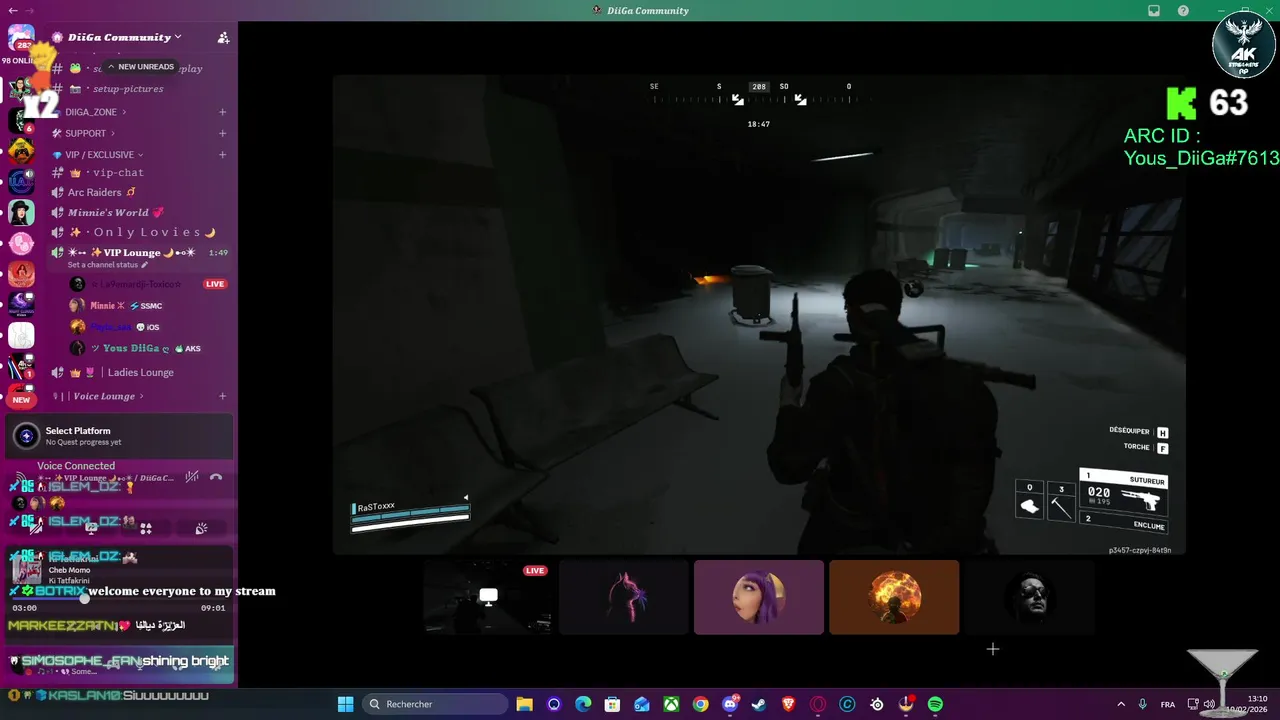Screen dimensions: 1280x720
Task: Expand the SUPPORT category
Action: [x=85, y=133]
